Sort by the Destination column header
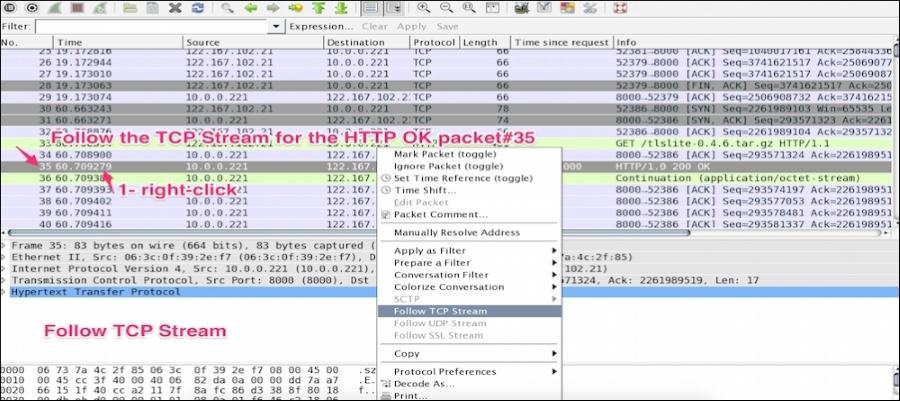This screenshot has width=900, height=401. (x=367, y=42)
